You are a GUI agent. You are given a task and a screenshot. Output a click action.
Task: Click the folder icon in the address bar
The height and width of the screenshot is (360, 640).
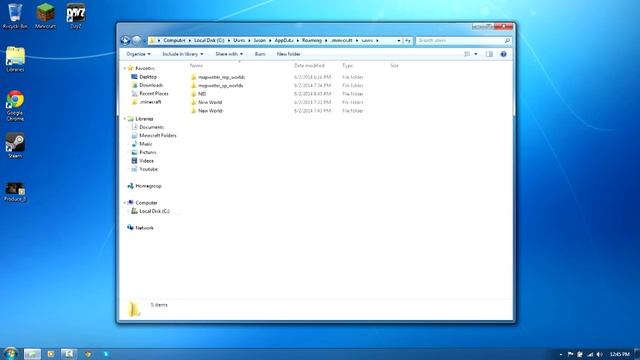(x=152, y=40)
